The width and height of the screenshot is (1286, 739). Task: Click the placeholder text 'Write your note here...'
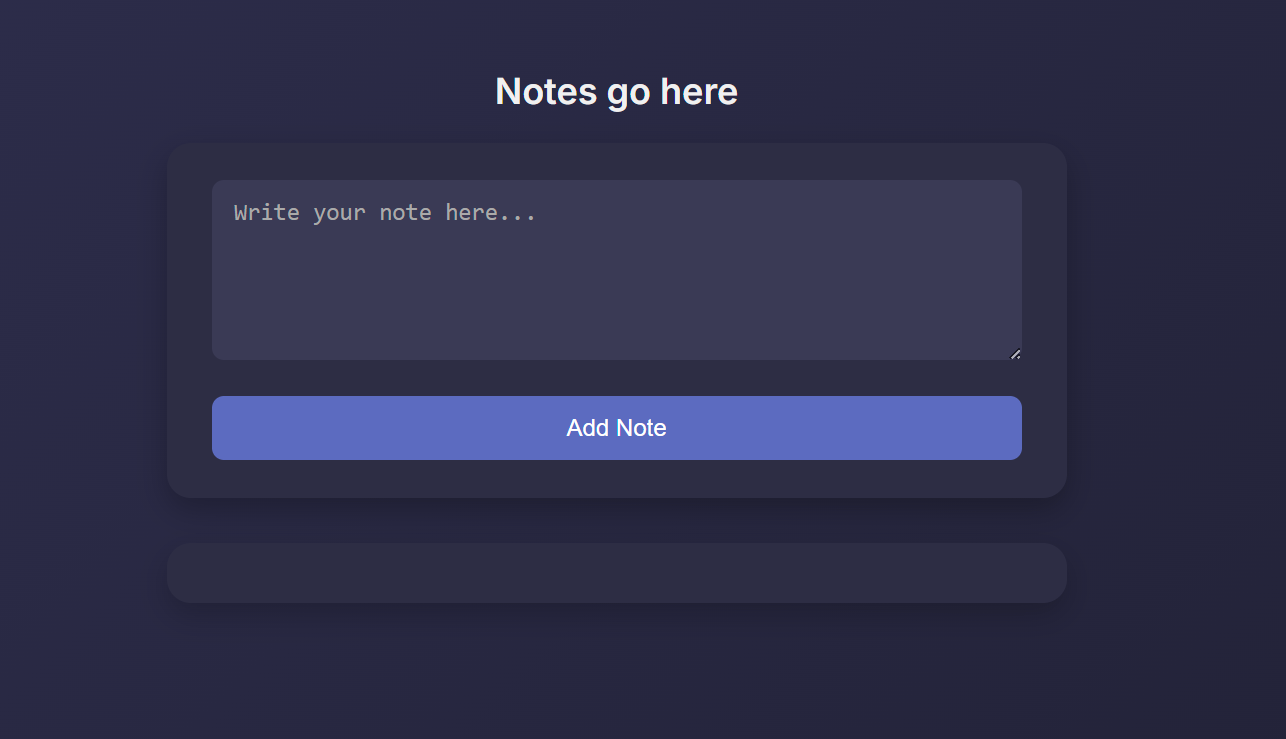click(x=385, y=212)
